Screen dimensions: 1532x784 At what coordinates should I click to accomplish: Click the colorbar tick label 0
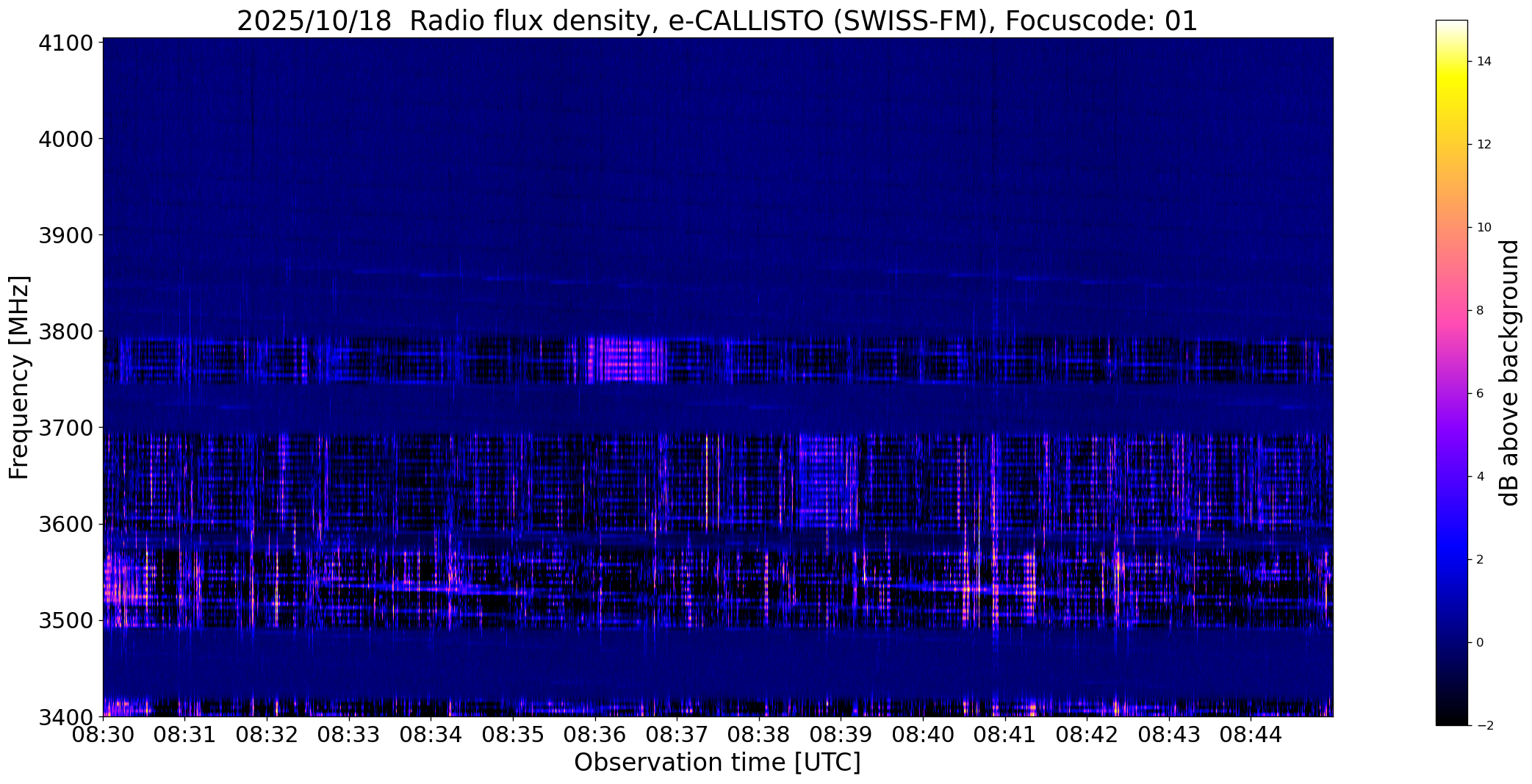(1481, 643)
